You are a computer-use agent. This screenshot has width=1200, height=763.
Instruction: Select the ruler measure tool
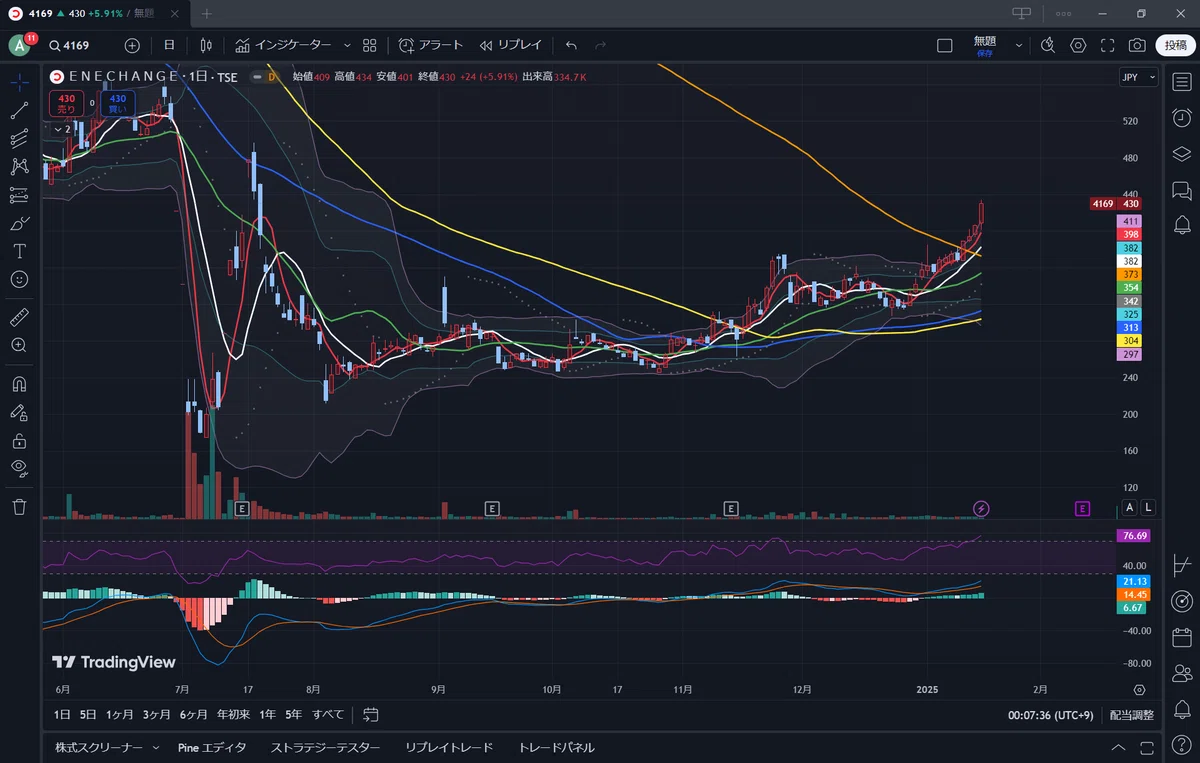(19, 318)
